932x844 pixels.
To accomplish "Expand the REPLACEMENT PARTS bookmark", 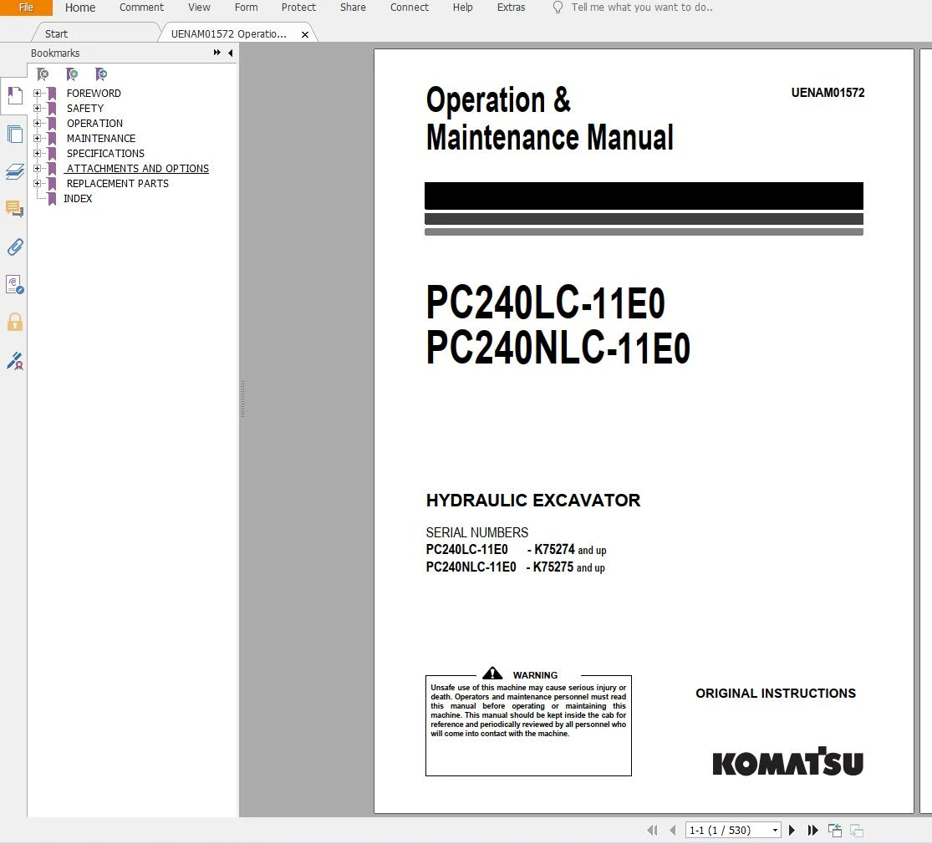I will (37, 183).
